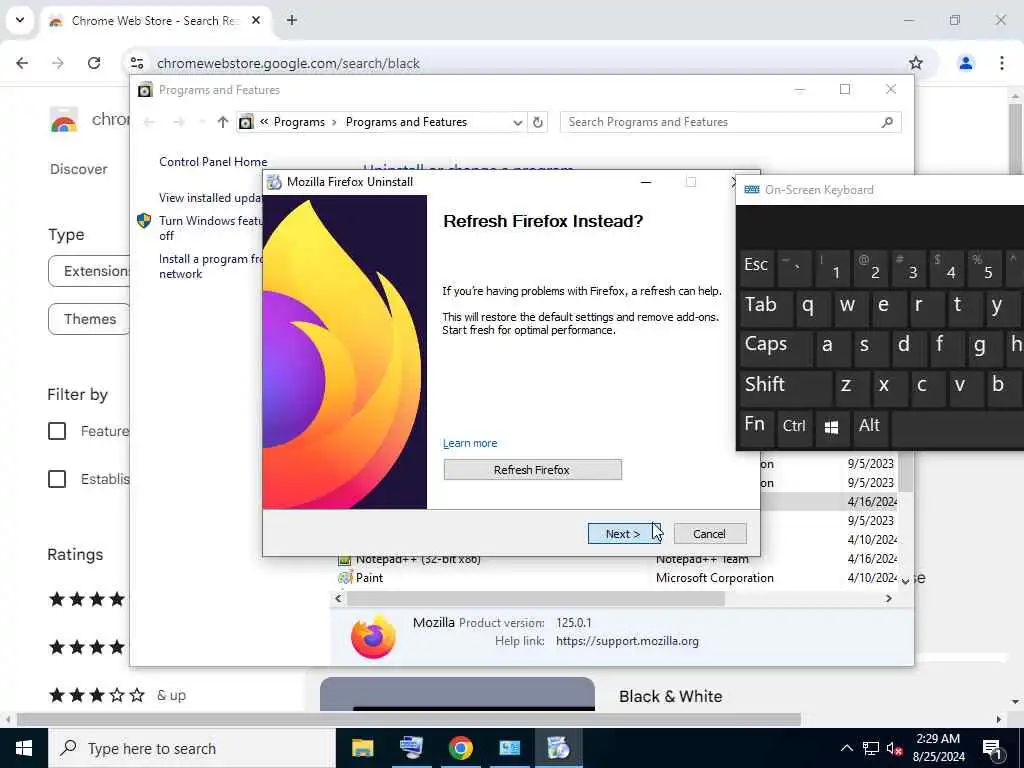Select the Extensions type filter
1024x768 pixels.
click(x=89, y=271)
